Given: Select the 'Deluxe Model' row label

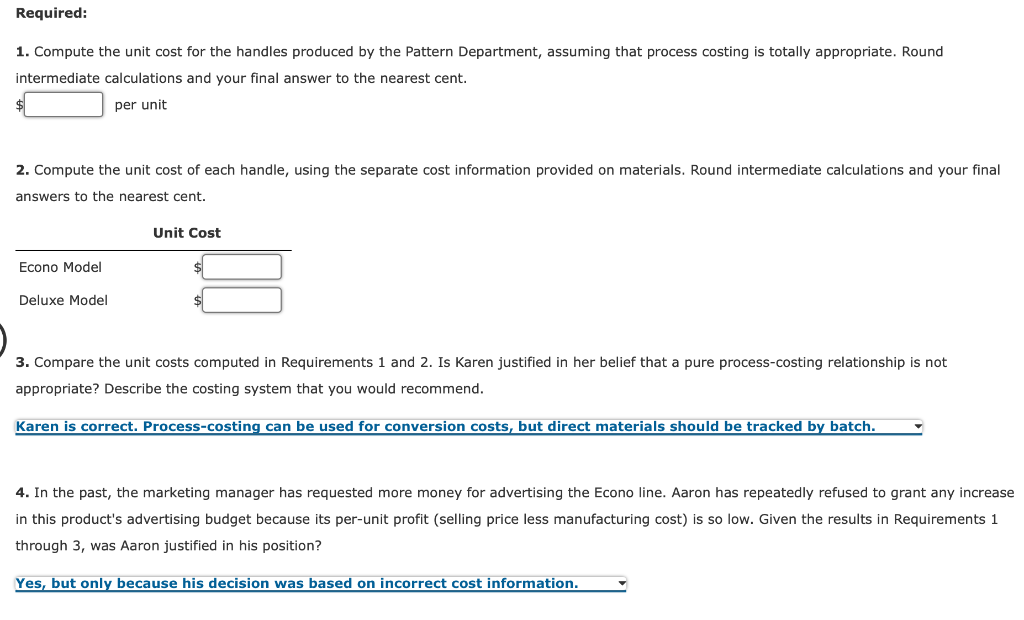Looking at the screenshot, I should coord(64,300).
